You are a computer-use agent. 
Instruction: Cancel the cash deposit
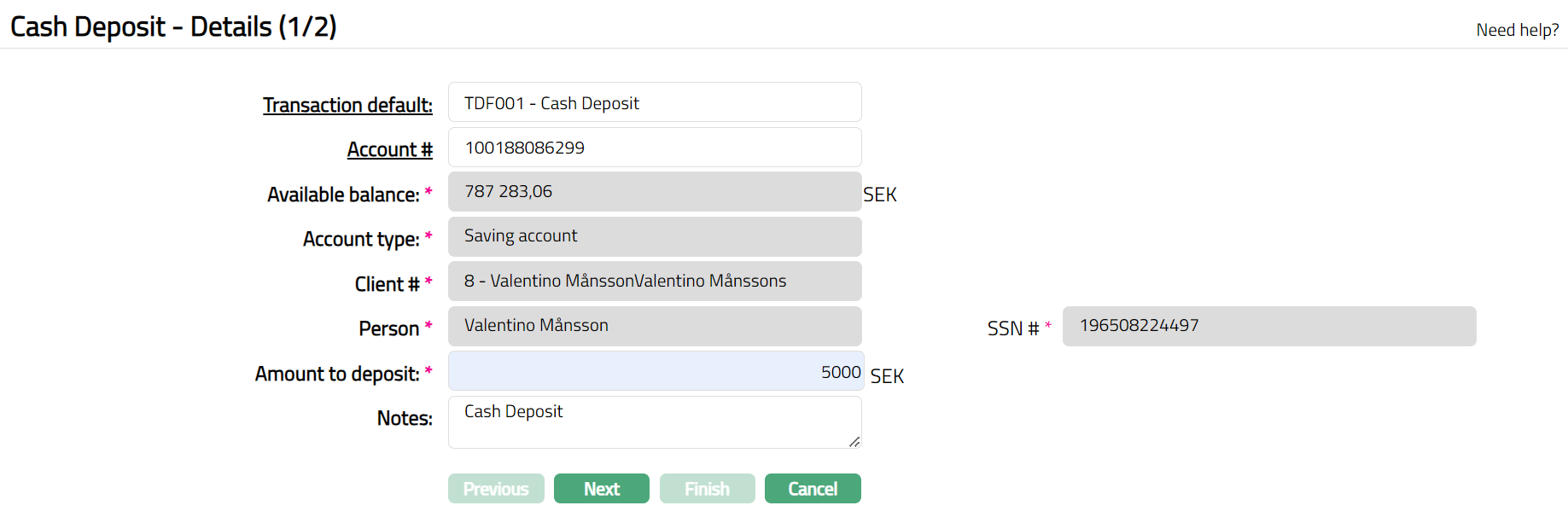pos(812,489)
